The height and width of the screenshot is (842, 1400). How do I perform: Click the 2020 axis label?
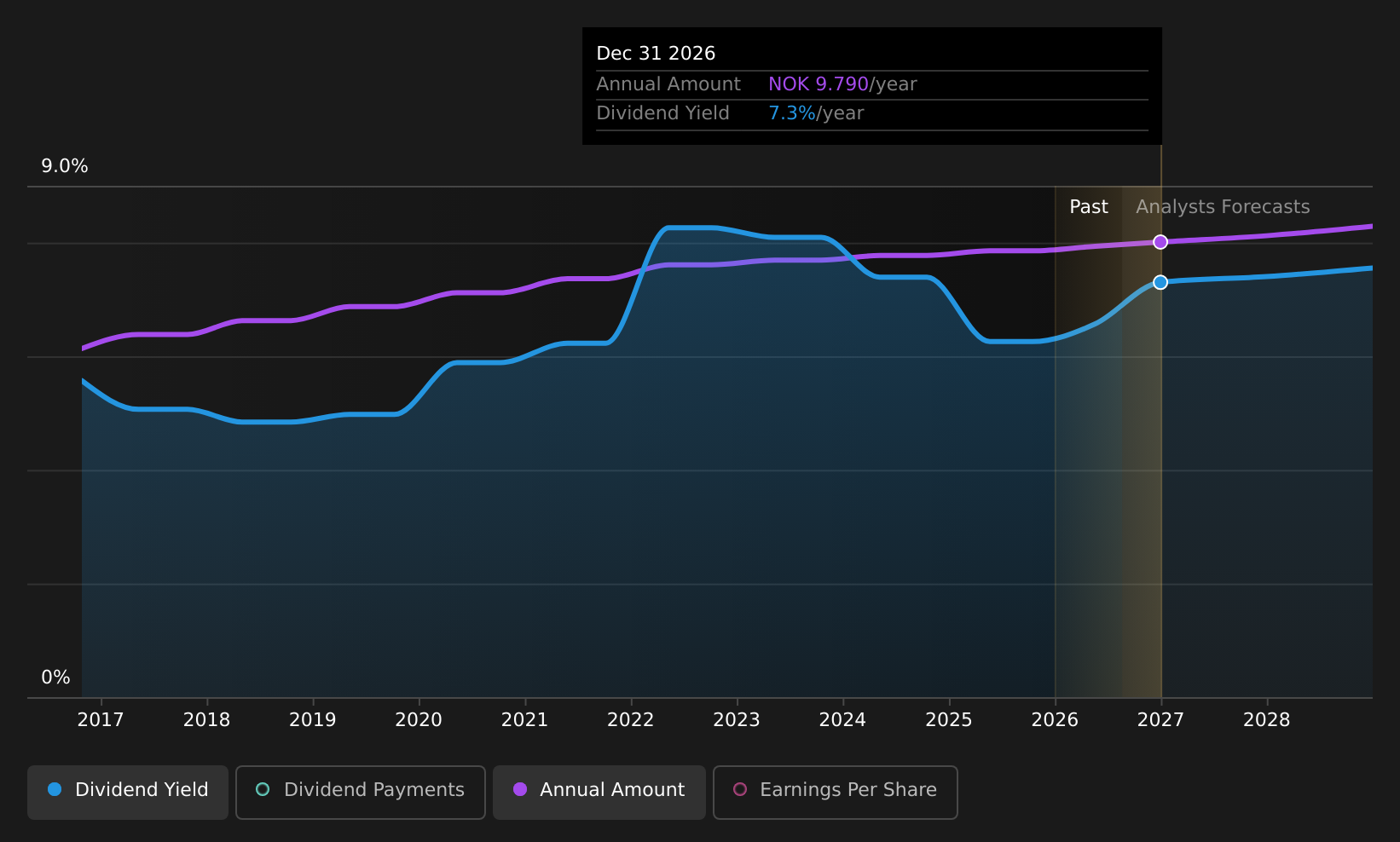pyautogui.click(x=419, y=720)
